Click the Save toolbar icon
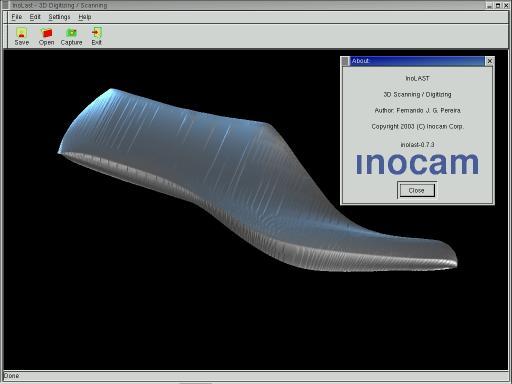The height and width of the screenshot is (384, 512). pos(22,36)
